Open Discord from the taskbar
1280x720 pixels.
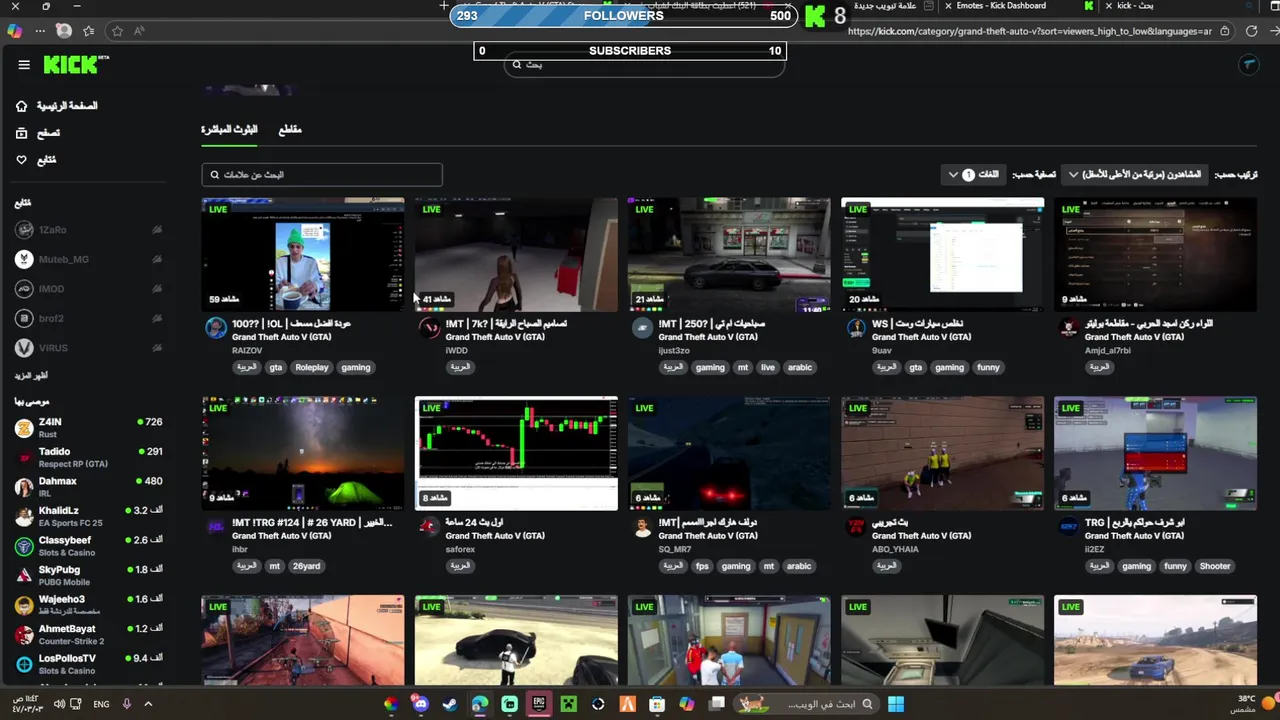pyautogui.click(x=420, y=704)
